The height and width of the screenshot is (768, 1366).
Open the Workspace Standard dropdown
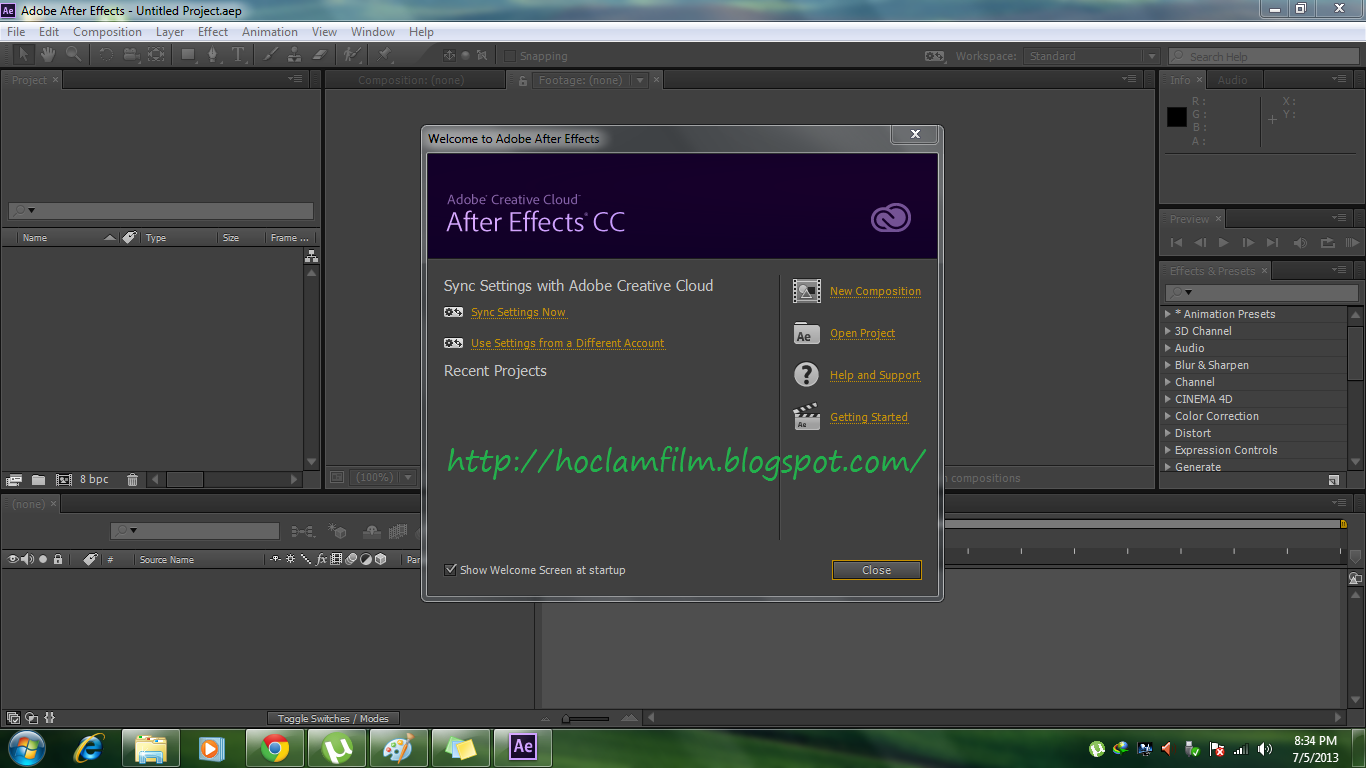[1091, 56]
